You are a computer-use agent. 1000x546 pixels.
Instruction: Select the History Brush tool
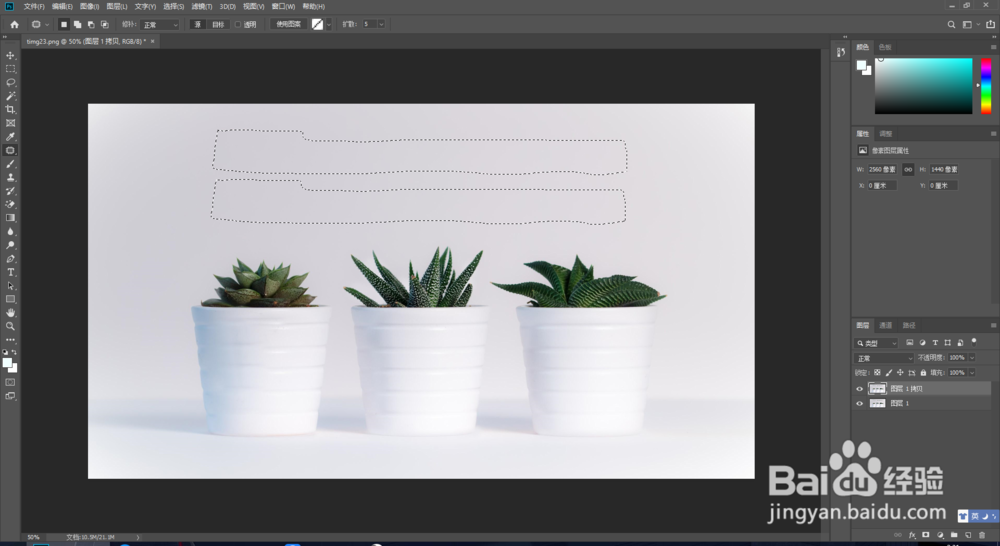[10, 191]
